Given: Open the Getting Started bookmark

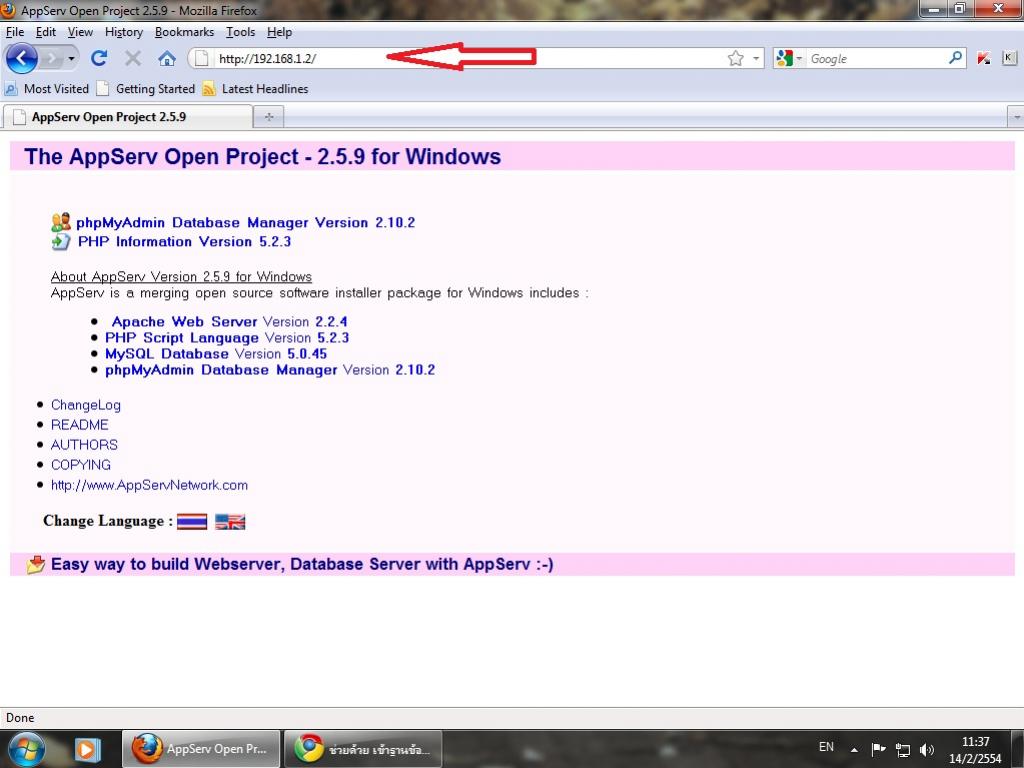Looking at the screenshot, I should click(x=146, y=89).
